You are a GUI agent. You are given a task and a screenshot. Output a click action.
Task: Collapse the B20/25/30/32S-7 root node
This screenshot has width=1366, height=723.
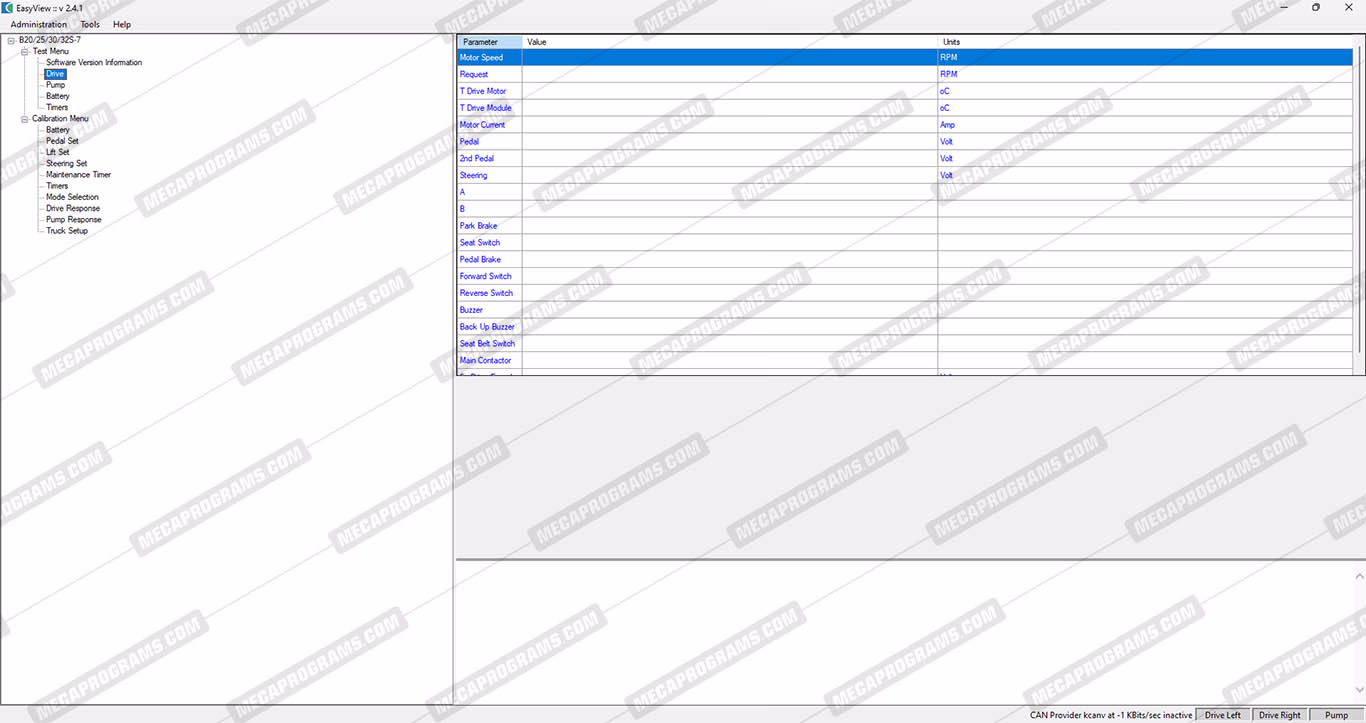[x=11, y=40]
